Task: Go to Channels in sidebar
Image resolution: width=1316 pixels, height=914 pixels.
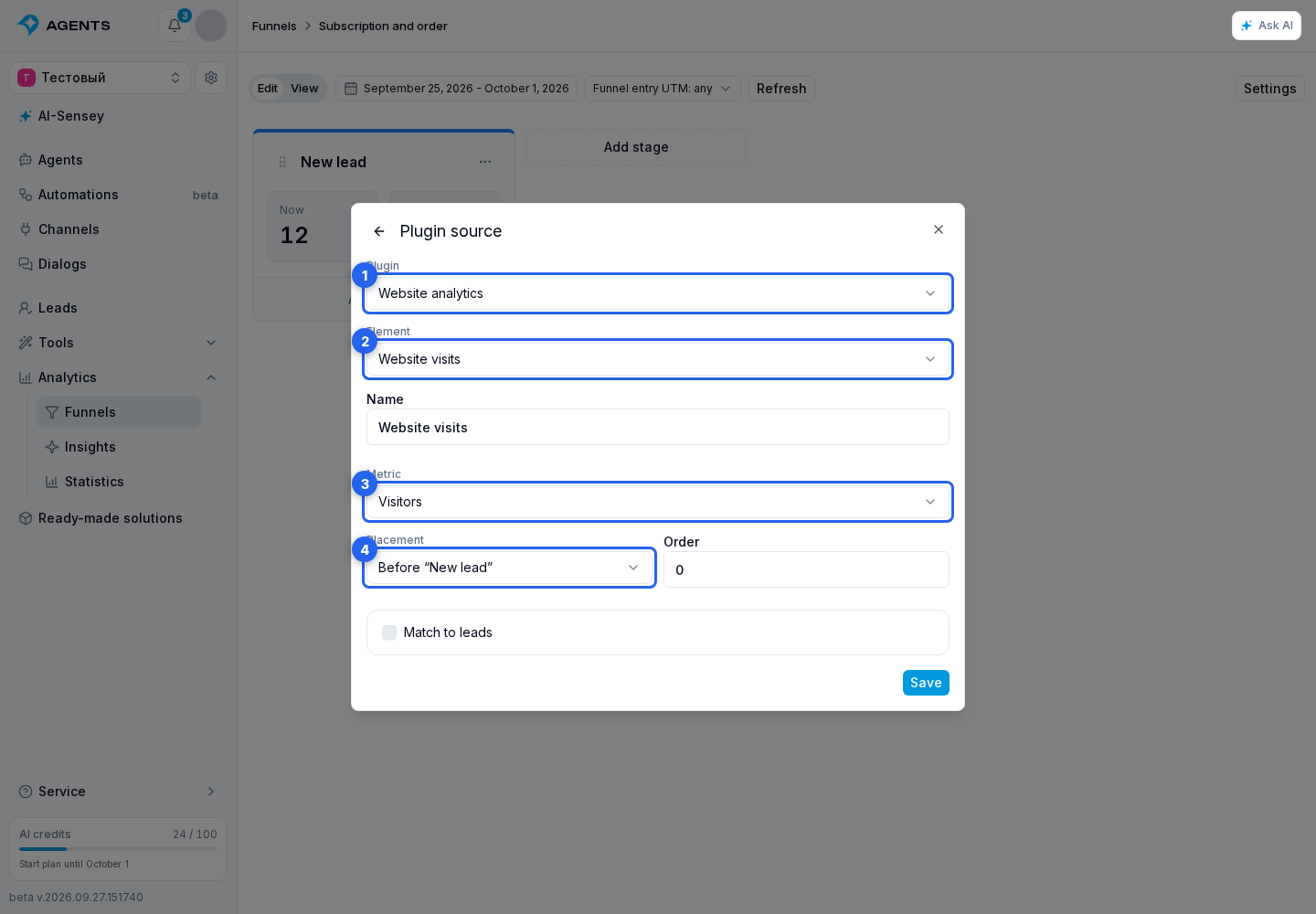Action: coord(119,229)
